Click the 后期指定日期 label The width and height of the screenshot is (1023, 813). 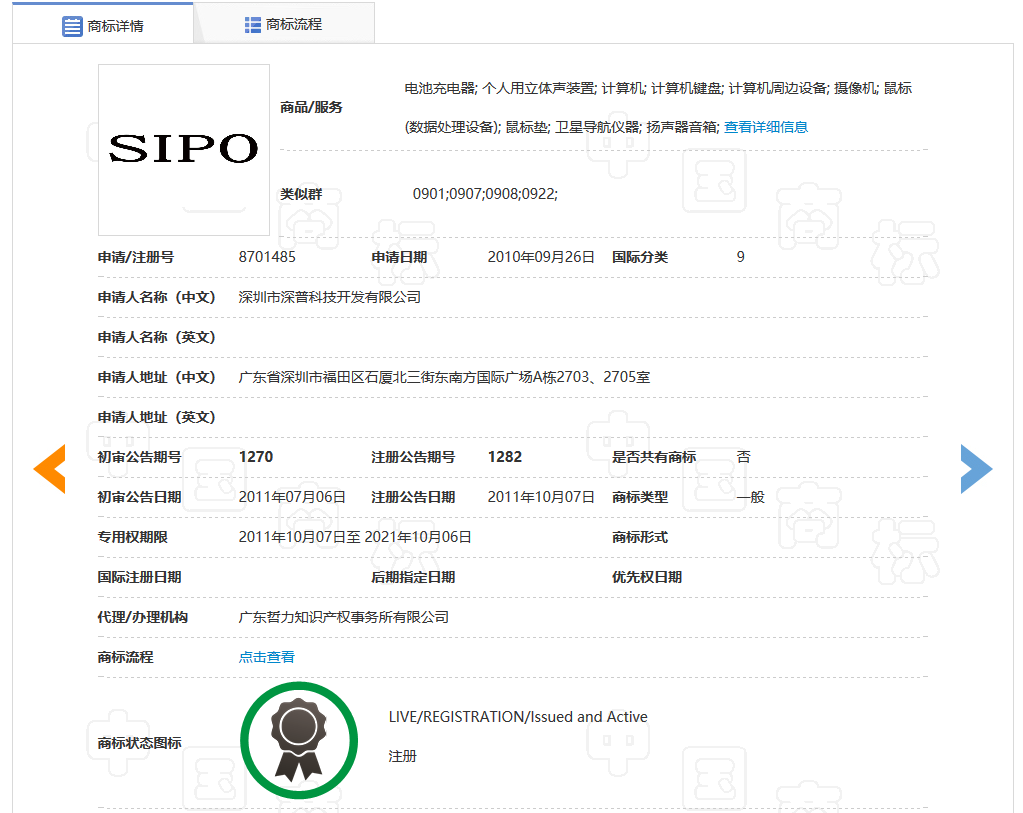coord(413,577)
